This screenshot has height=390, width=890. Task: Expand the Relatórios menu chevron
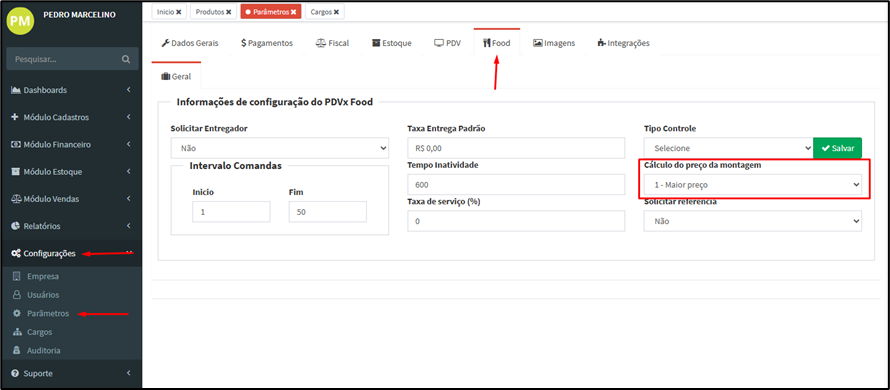(x=129, y=225)
